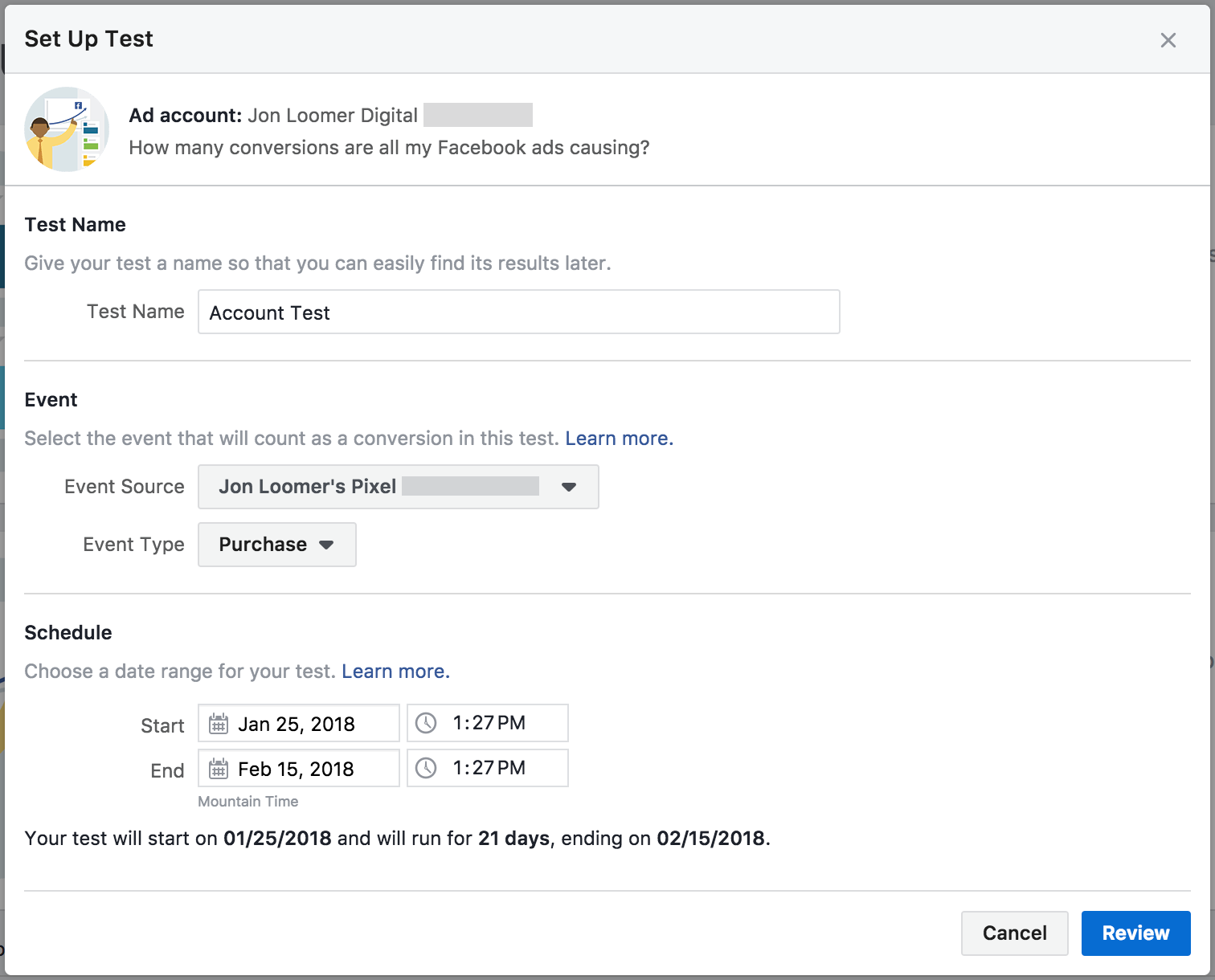Screen dimensions: 1215x980
Task: Click clock icon in Start time field
Action: pos(426,723)
